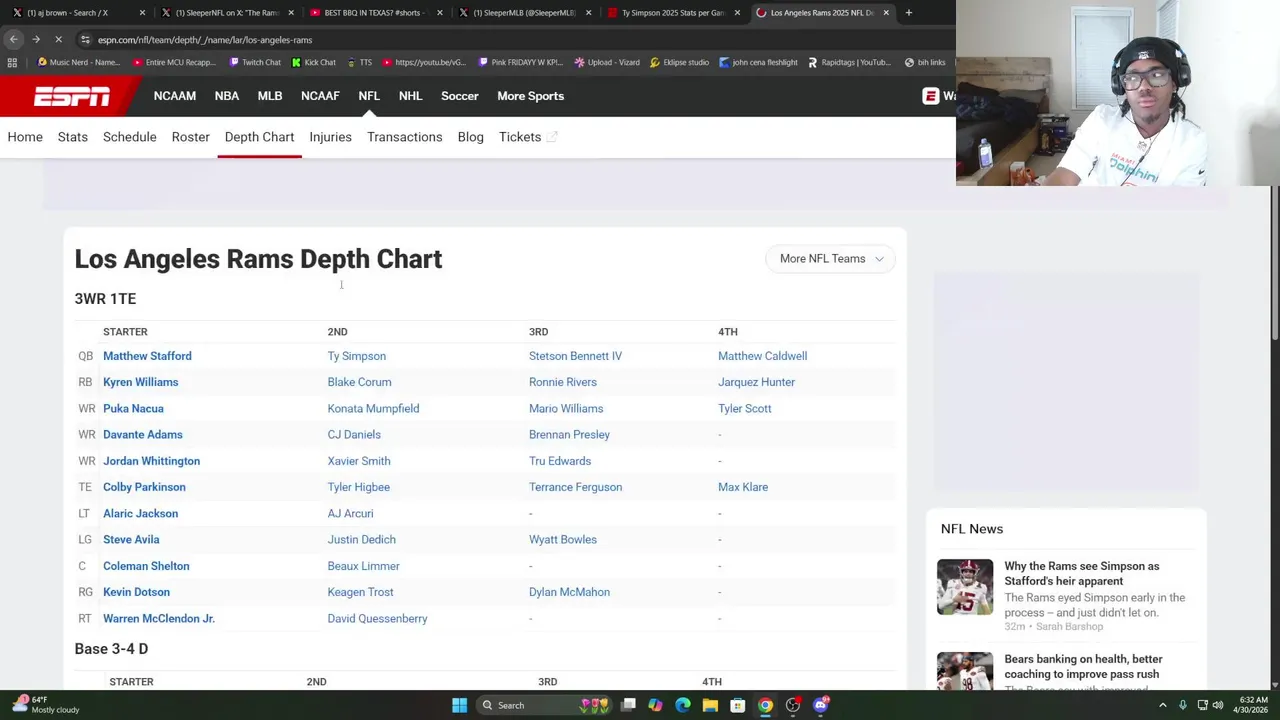Open the Upload - Vizard bookmark
The image size is (1280, 720).
point(607,62)
